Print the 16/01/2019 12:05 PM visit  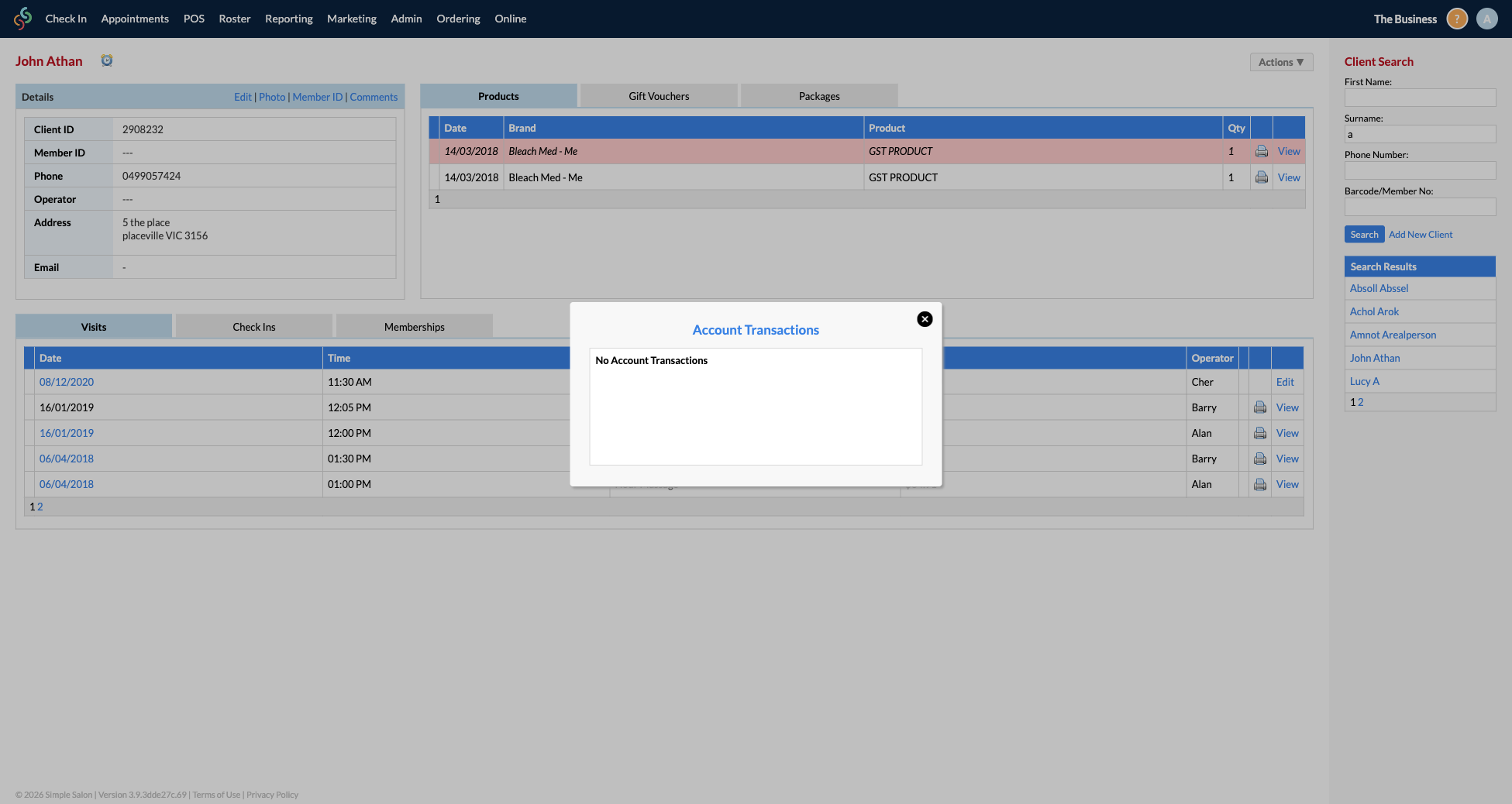click(1259, 407)
